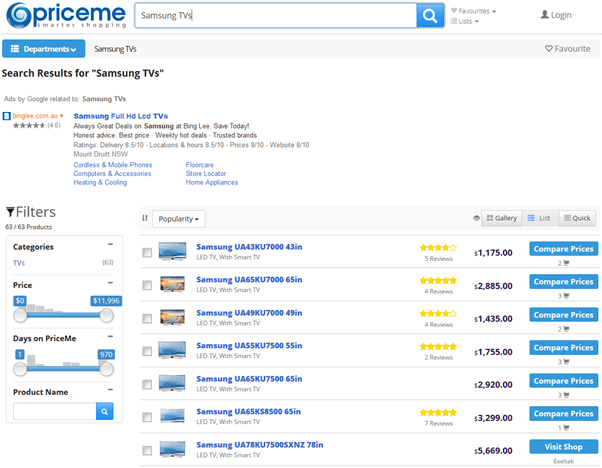
Task: Click star rating of Samsung UA49KU7000
Action: coord(438,314)
